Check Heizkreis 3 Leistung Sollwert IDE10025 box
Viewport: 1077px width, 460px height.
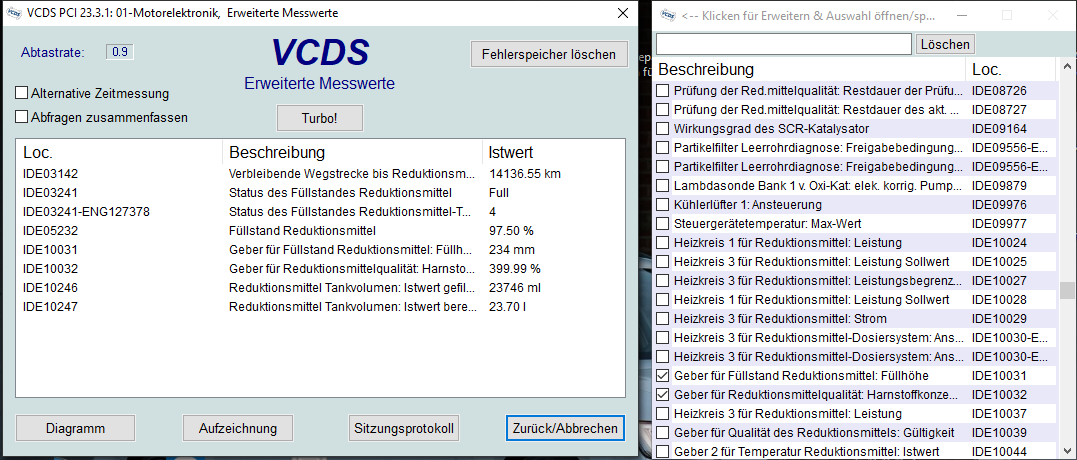(662, 262)
